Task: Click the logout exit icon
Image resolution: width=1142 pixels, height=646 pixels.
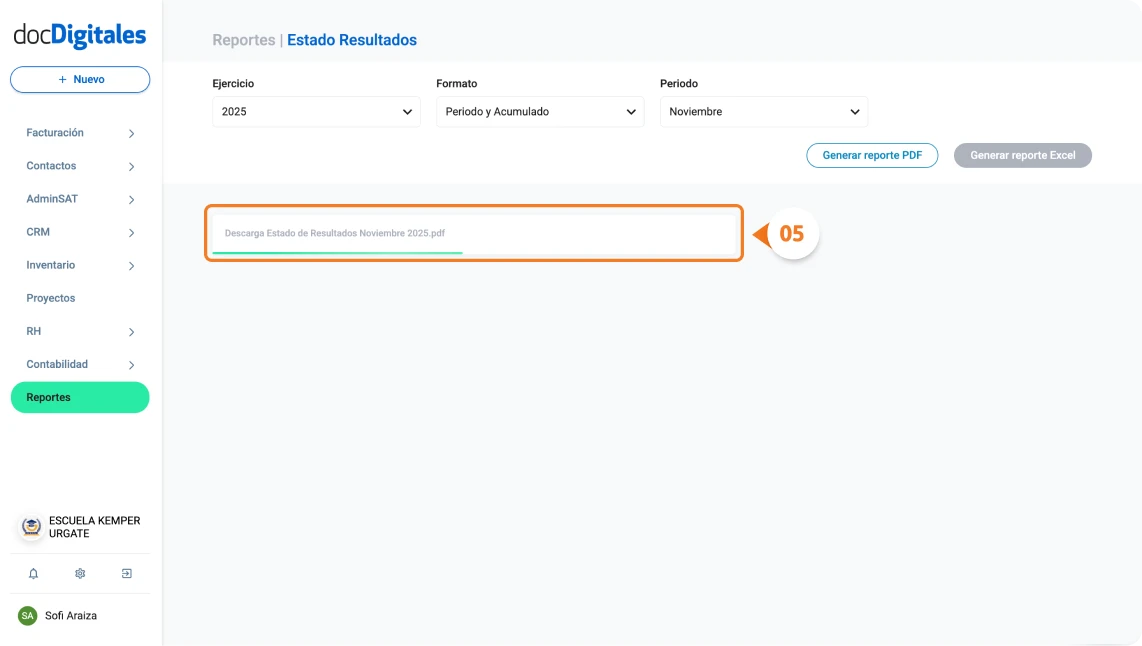Action: pos(127,574)
